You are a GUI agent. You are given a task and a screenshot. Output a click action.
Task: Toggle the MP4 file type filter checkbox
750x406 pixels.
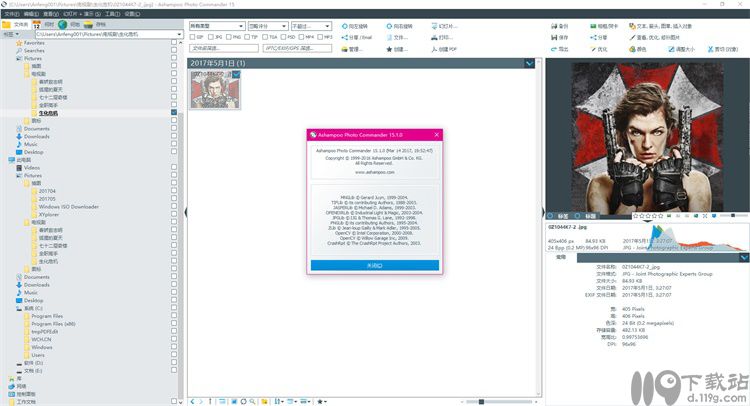[x=301, y=37]
